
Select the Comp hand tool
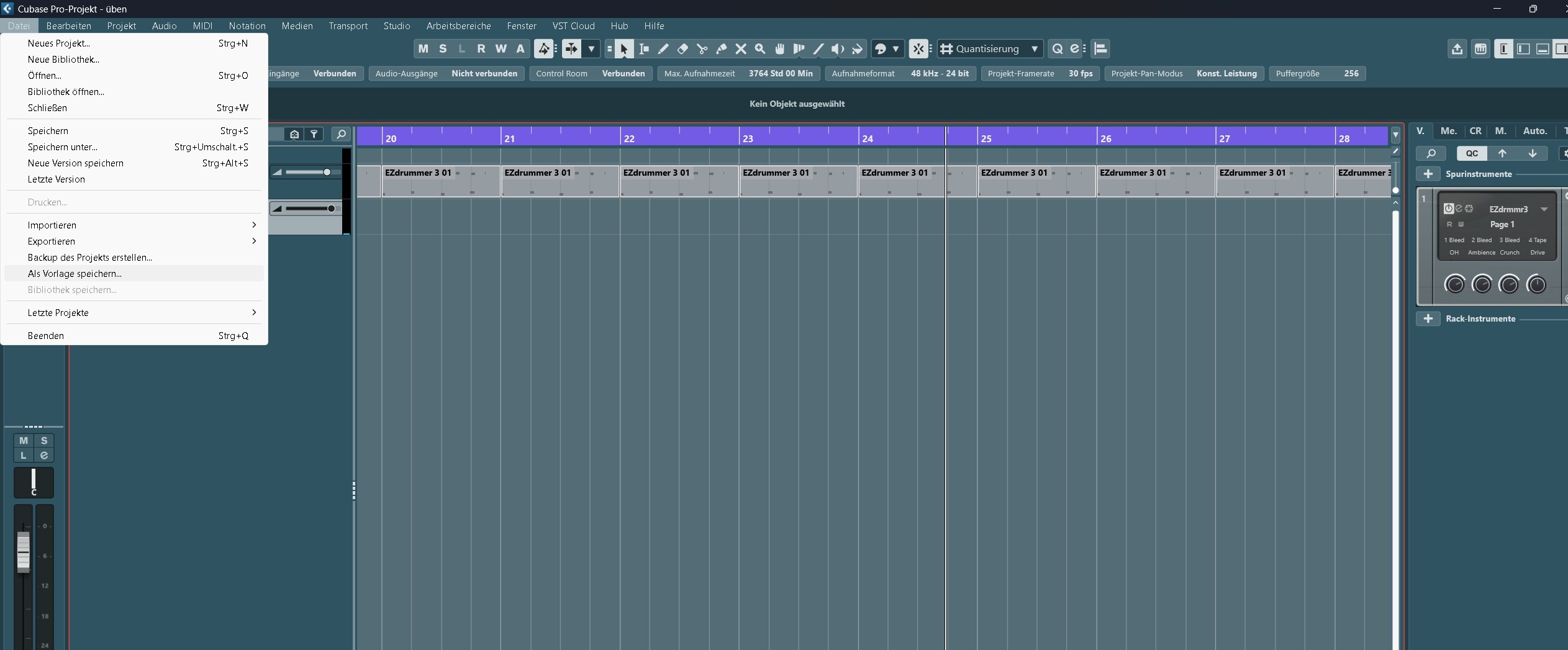pos(780,48)
